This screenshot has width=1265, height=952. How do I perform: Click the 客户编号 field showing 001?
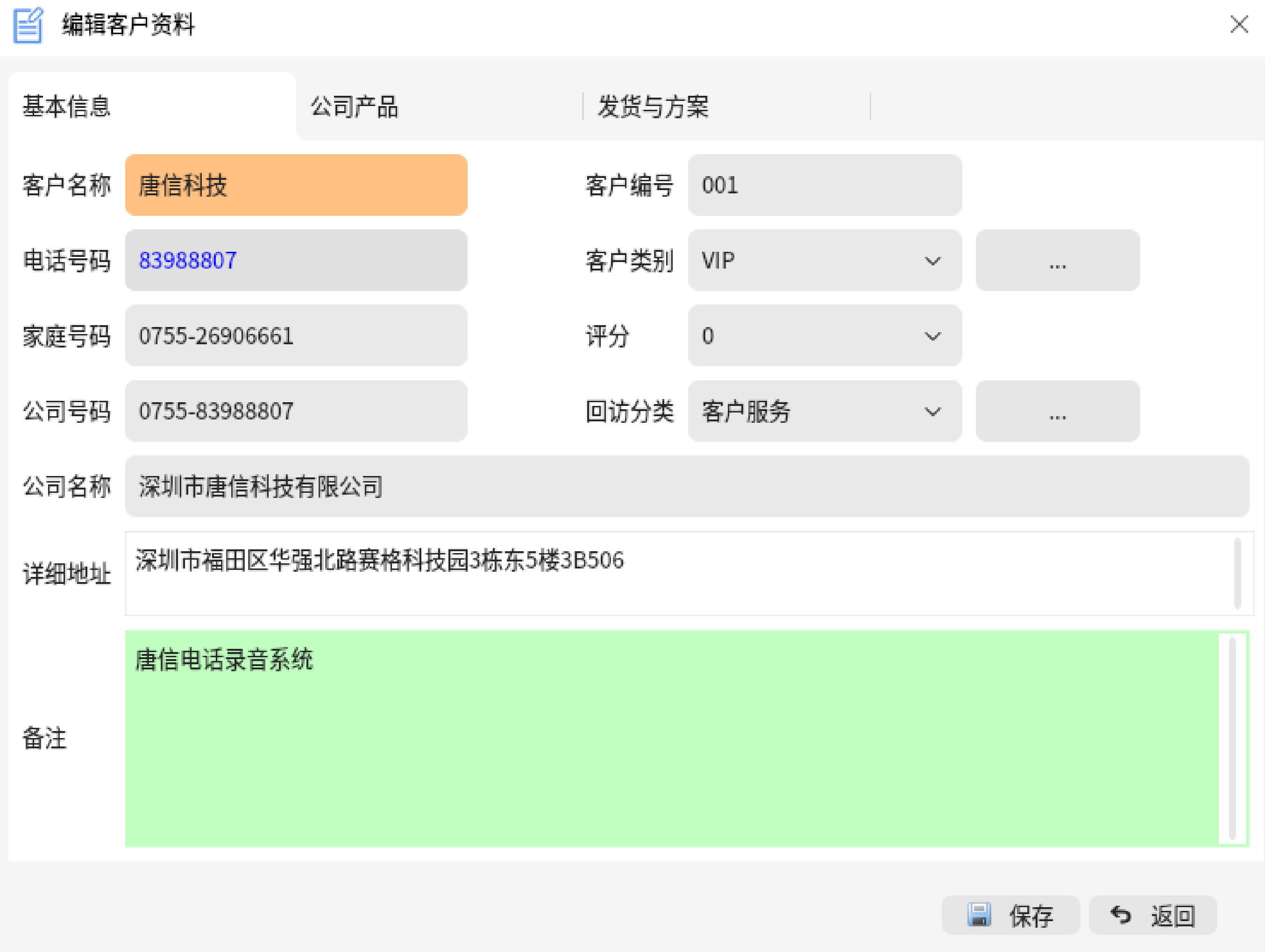point(824,185)
